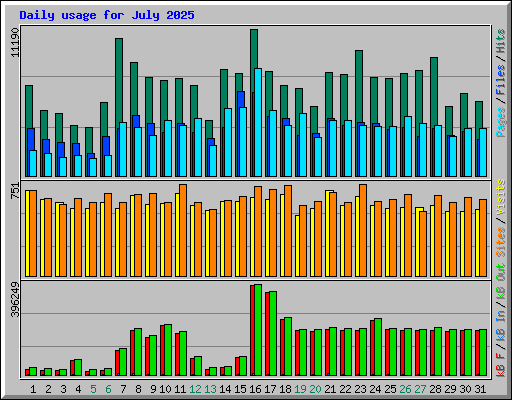Click the red kB F bar for day 17
This screenshot has width=512, height=400.
pos(267,334)
